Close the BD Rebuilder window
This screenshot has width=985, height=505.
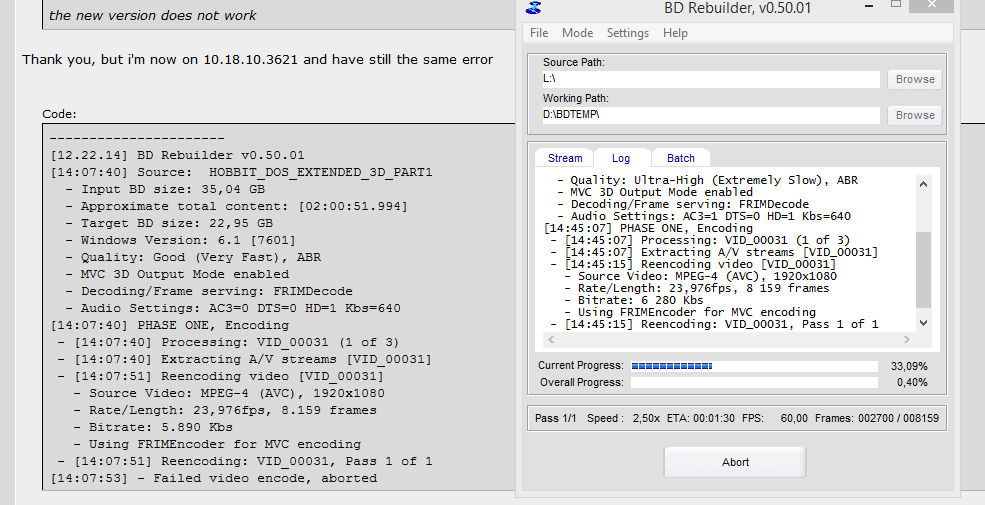[x=932, y=5]
